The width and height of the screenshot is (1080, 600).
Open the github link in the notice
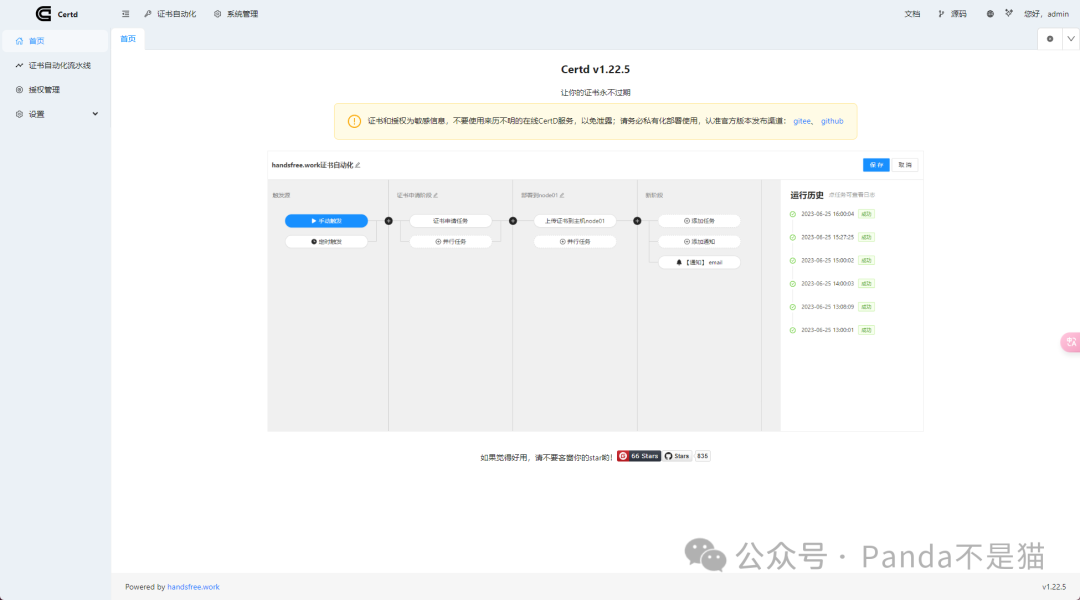(x=832, y=121)
